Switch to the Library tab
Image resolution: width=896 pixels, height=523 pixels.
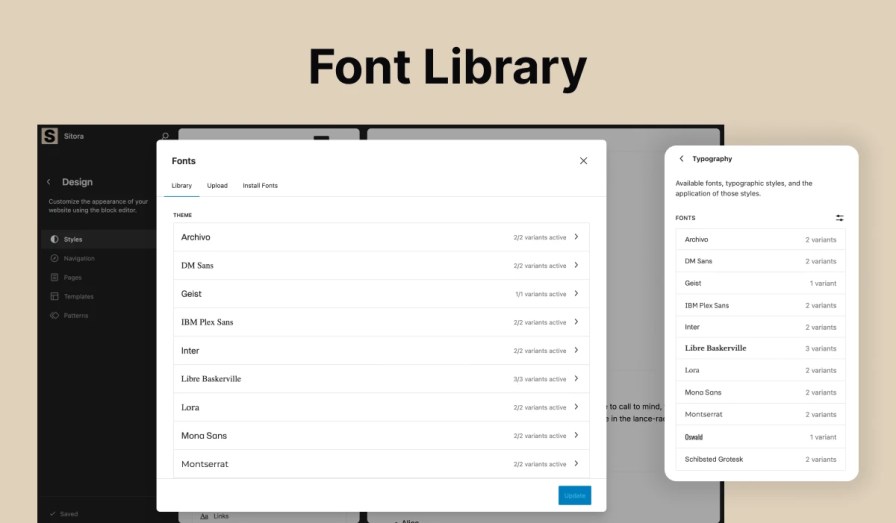coord(182,186)
